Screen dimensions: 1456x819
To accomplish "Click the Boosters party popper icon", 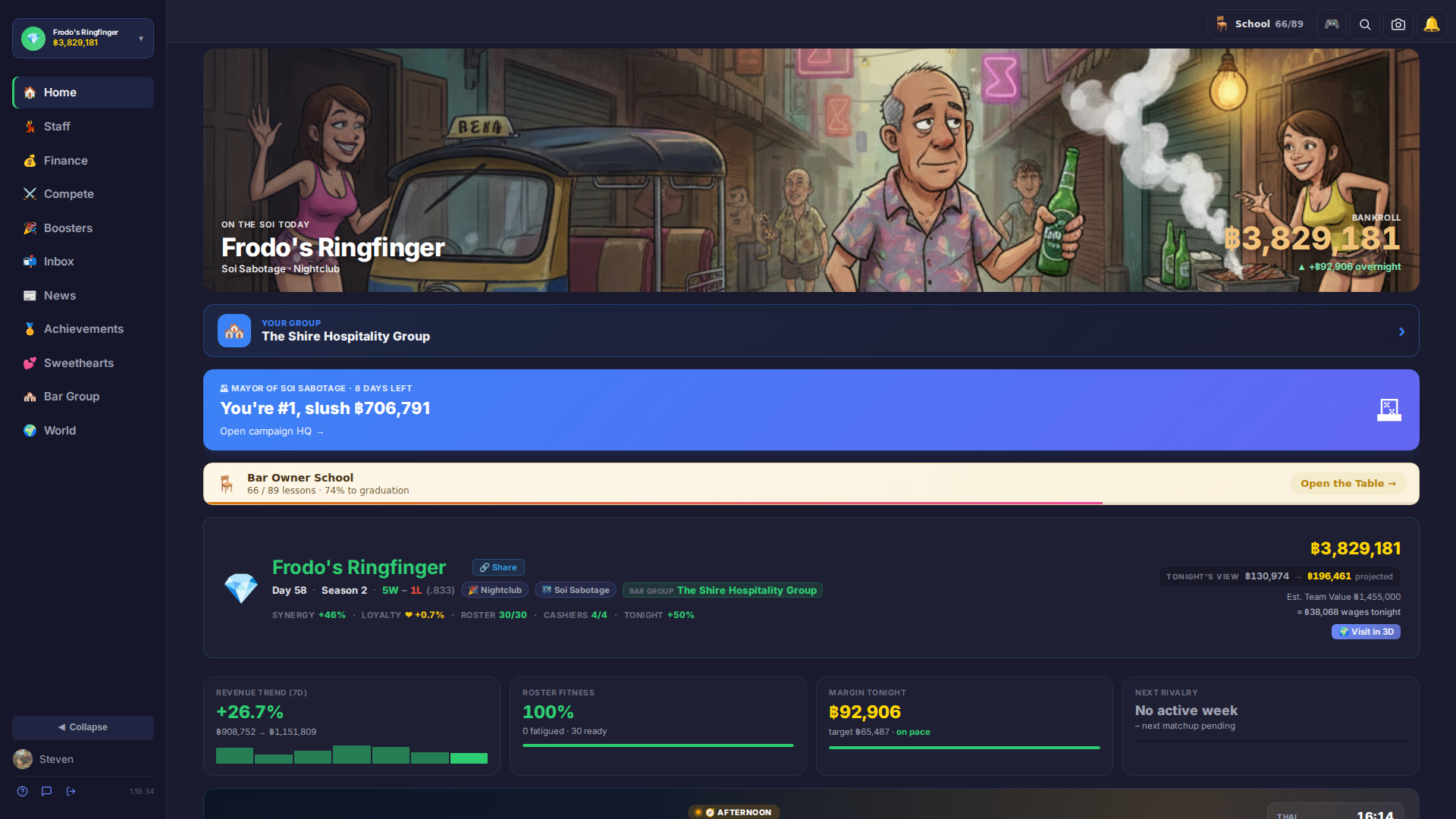I will pos(30,228).
